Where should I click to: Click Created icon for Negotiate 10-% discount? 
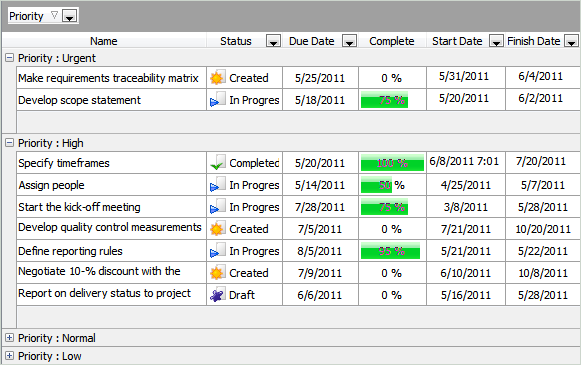pyautogui.click(x=217, y=273)
